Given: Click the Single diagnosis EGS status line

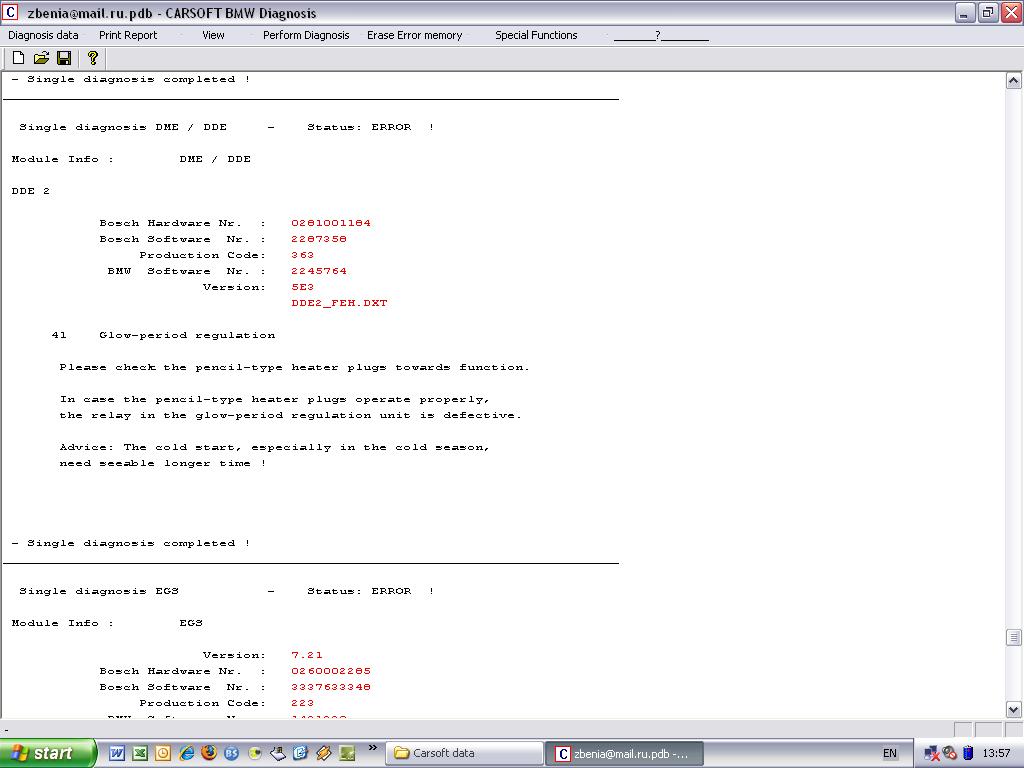Looking at the screenshot, I should 226,591.
